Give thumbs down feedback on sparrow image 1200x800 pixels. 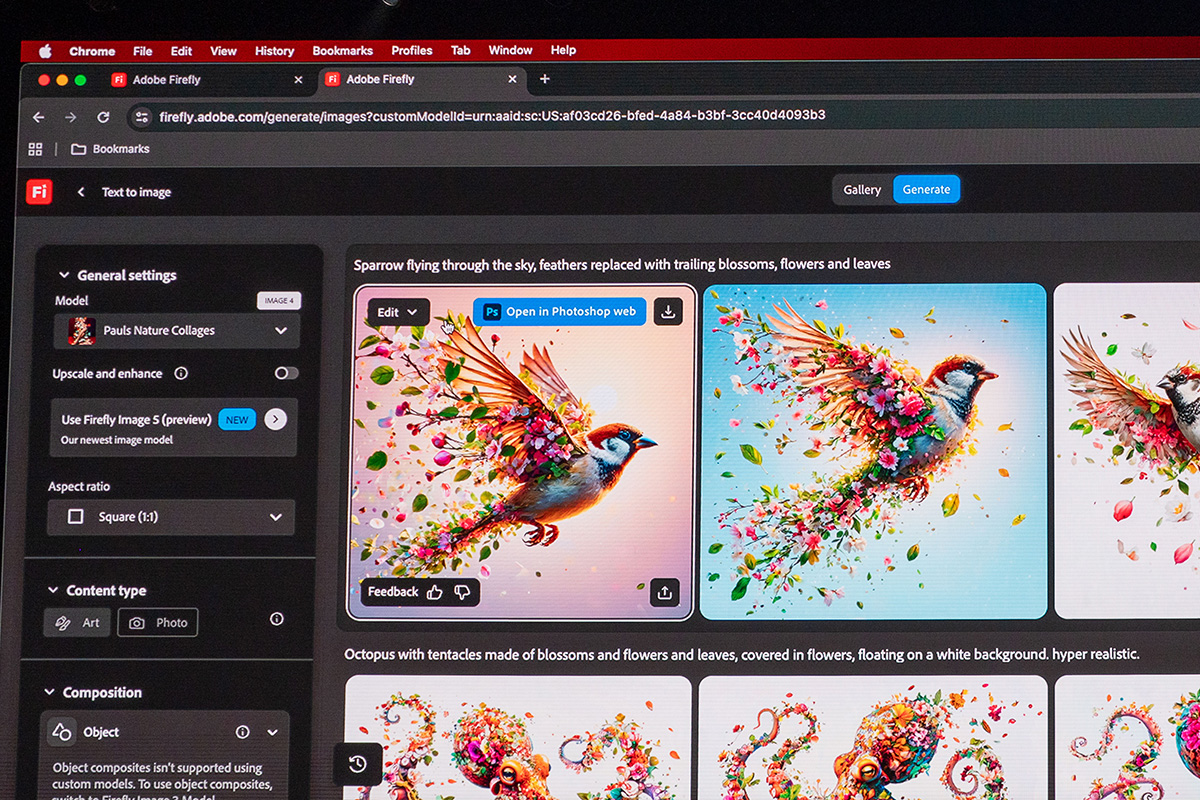462,592
